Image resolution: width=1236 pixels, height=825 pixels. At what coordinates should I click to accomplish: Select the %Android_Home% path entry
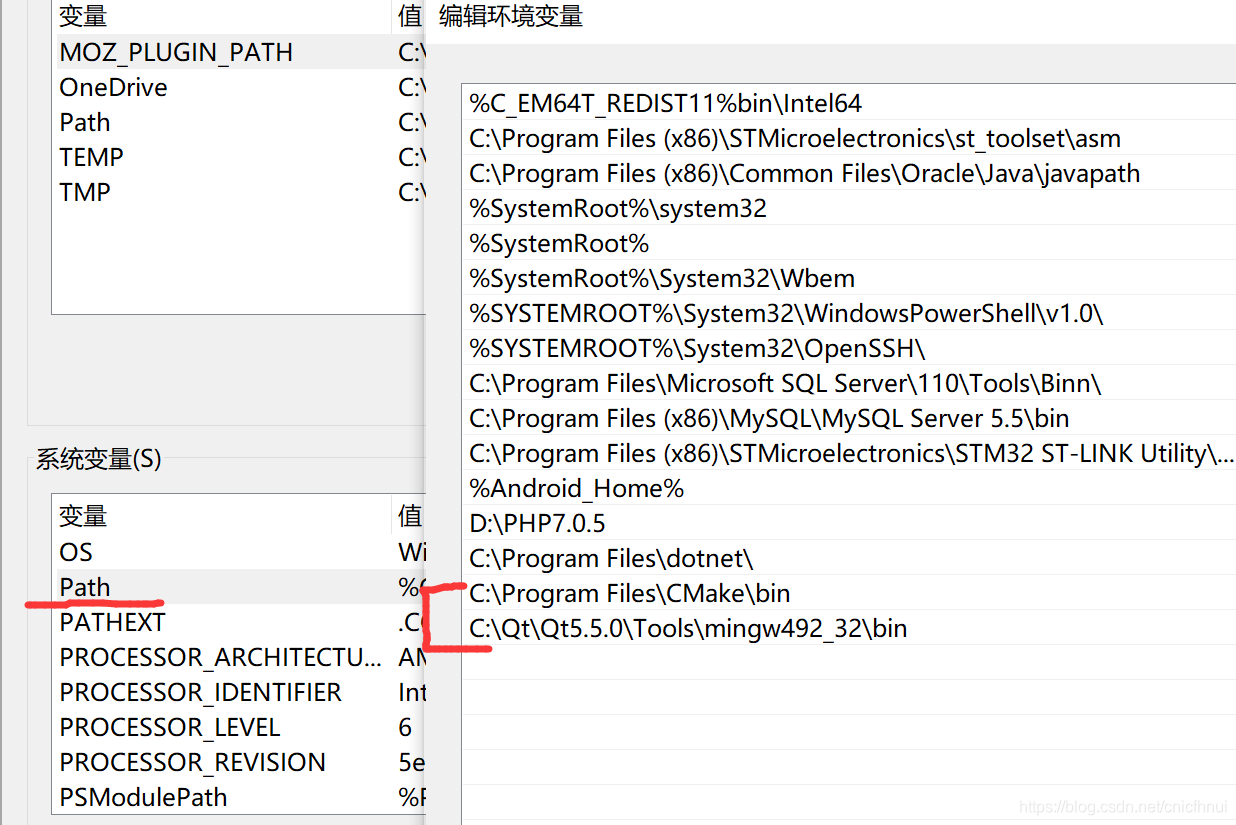pyautogui.click(x=850, y=488)
